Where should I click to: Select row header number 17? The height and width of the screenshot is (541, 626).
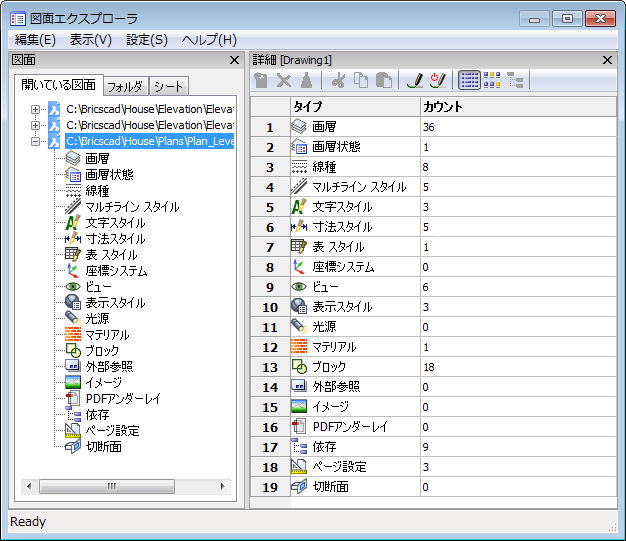(270, 447)
